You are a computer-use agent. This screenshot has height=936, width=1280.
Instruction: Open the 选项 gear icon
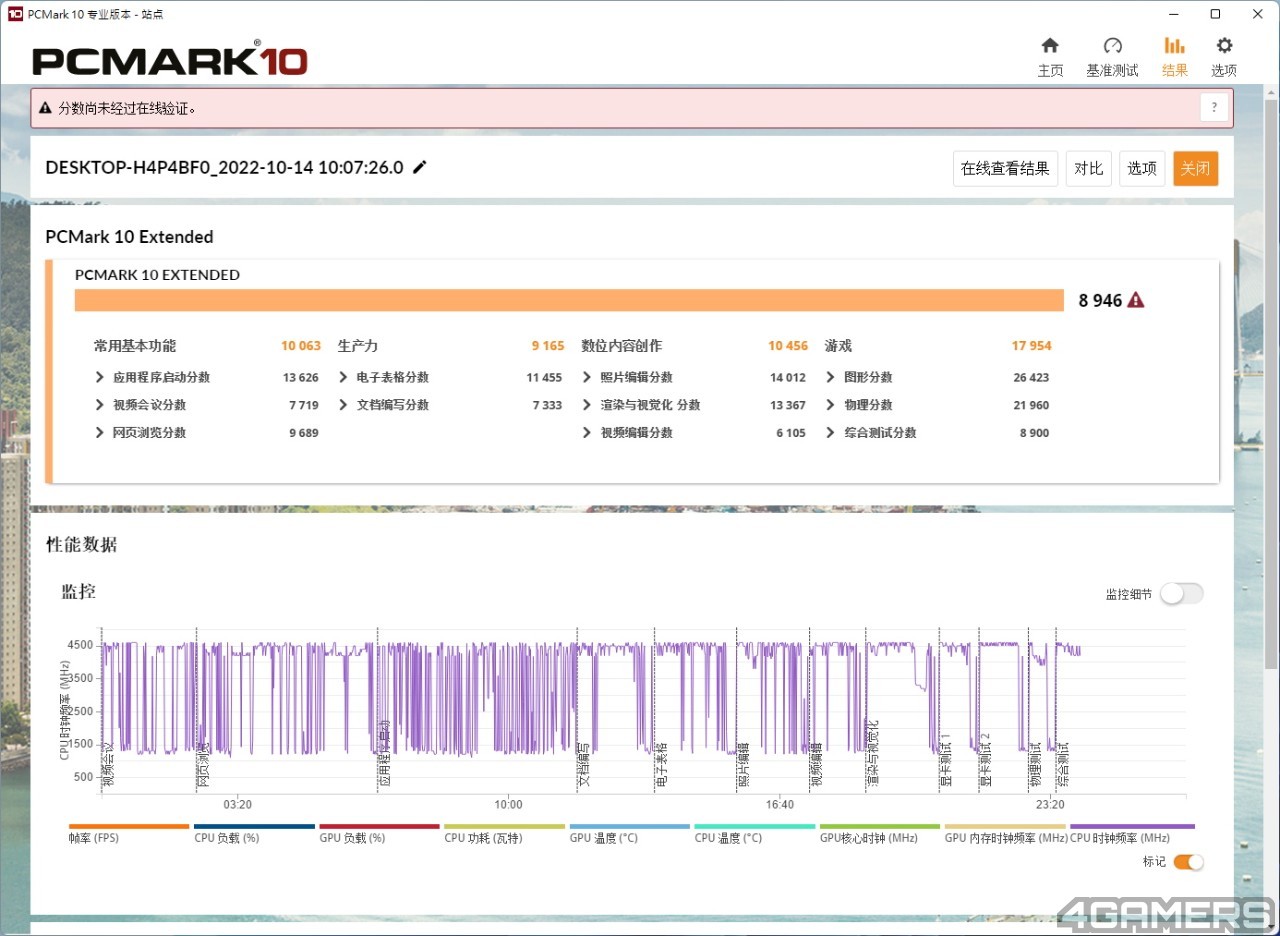pyautogui.click(x=1224, y=45)
